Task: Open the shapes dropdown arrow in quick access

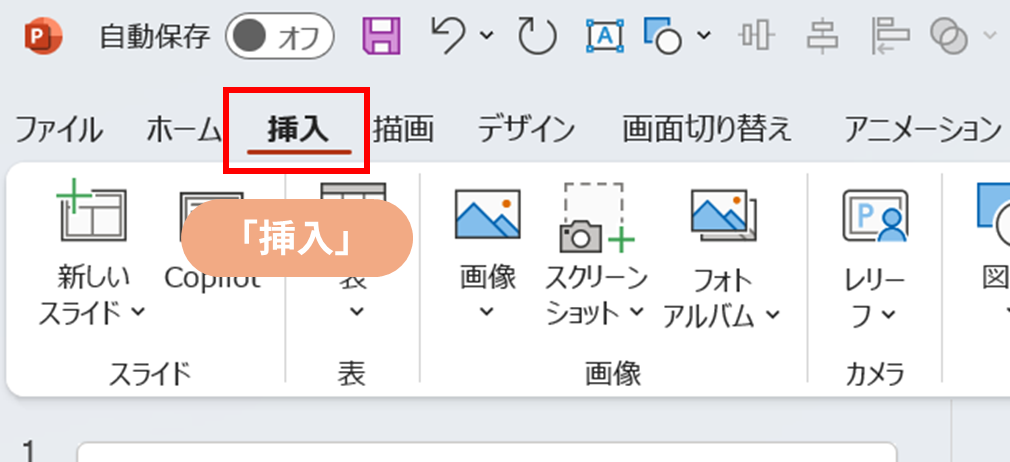Action: click(703, 37)
